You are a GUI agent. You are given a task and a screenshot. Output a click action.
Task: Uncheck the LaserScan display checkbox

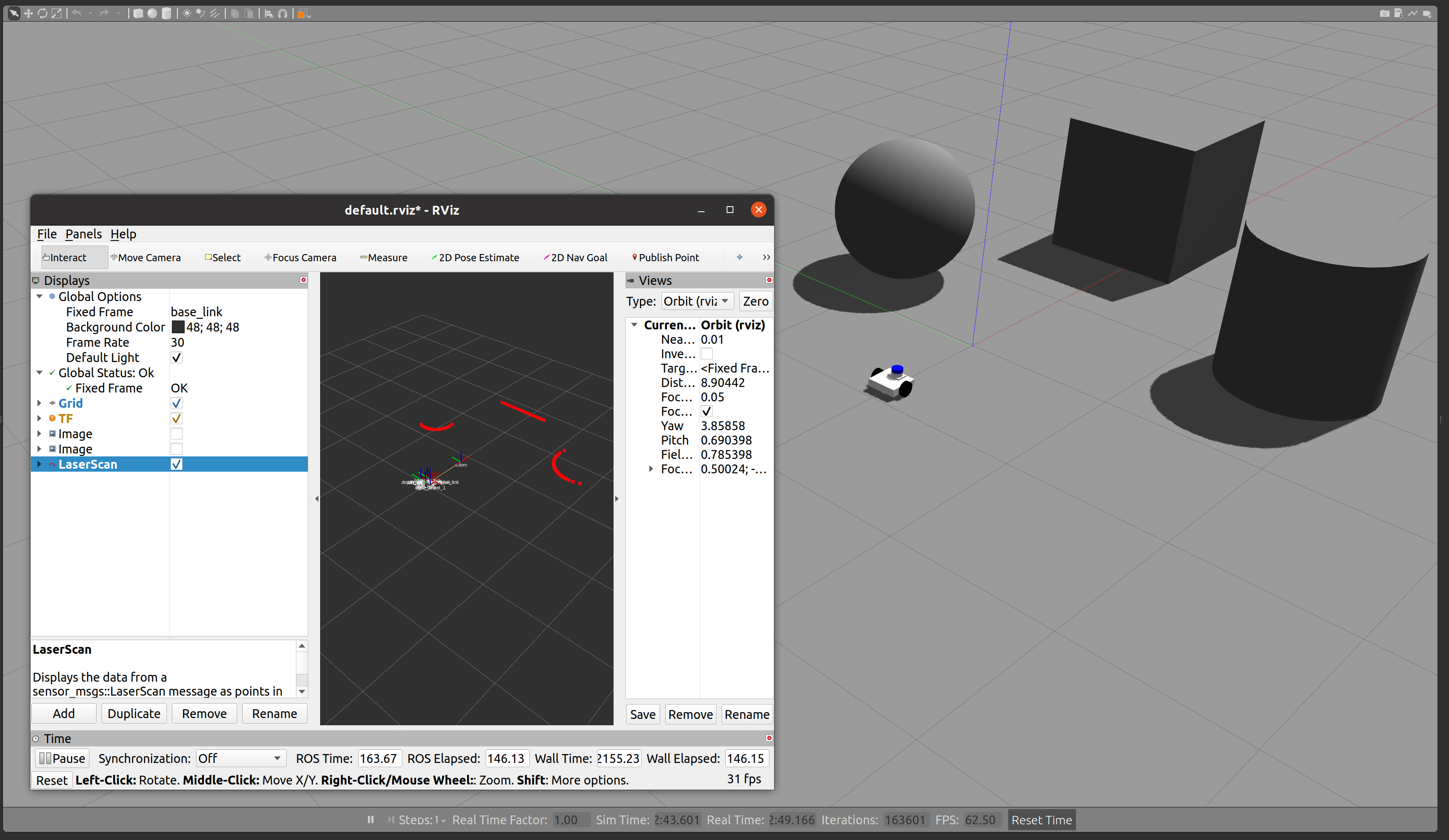(x=177, y=464)
